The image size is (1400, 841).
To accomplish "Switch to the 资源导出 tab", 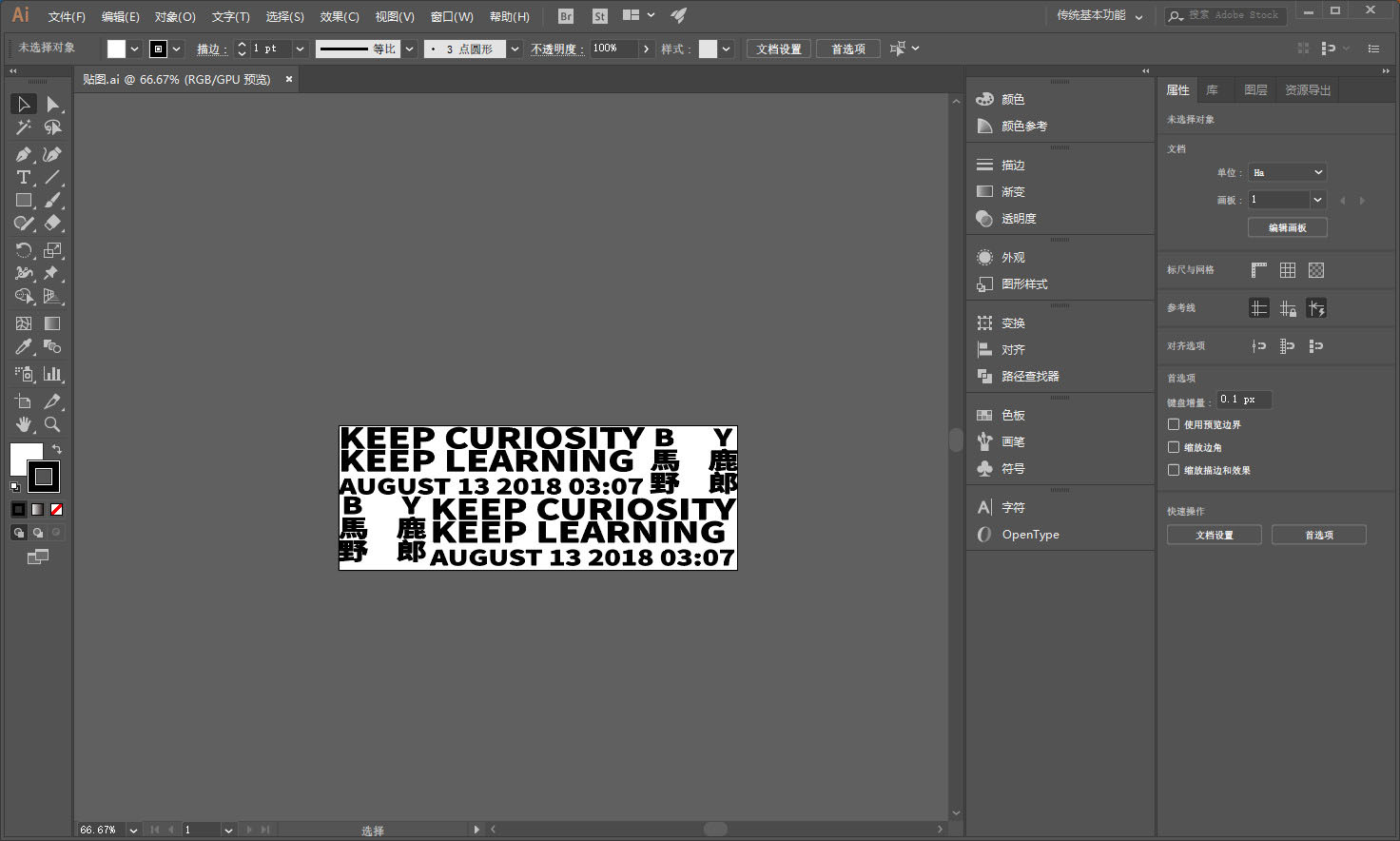I will pyautogui.click(x=1308, y=90).
